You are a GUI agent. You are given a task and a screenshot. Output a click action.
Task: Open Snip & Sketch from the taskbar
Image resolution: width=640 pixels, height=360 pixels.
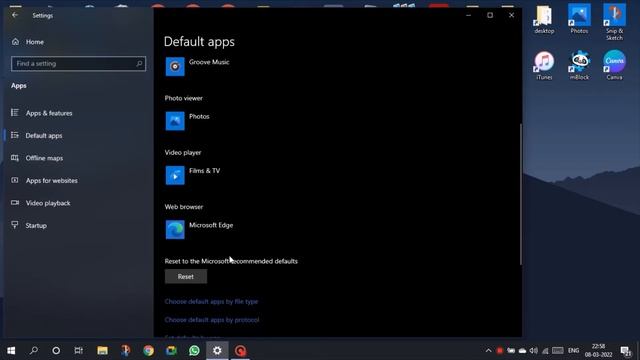125,351
